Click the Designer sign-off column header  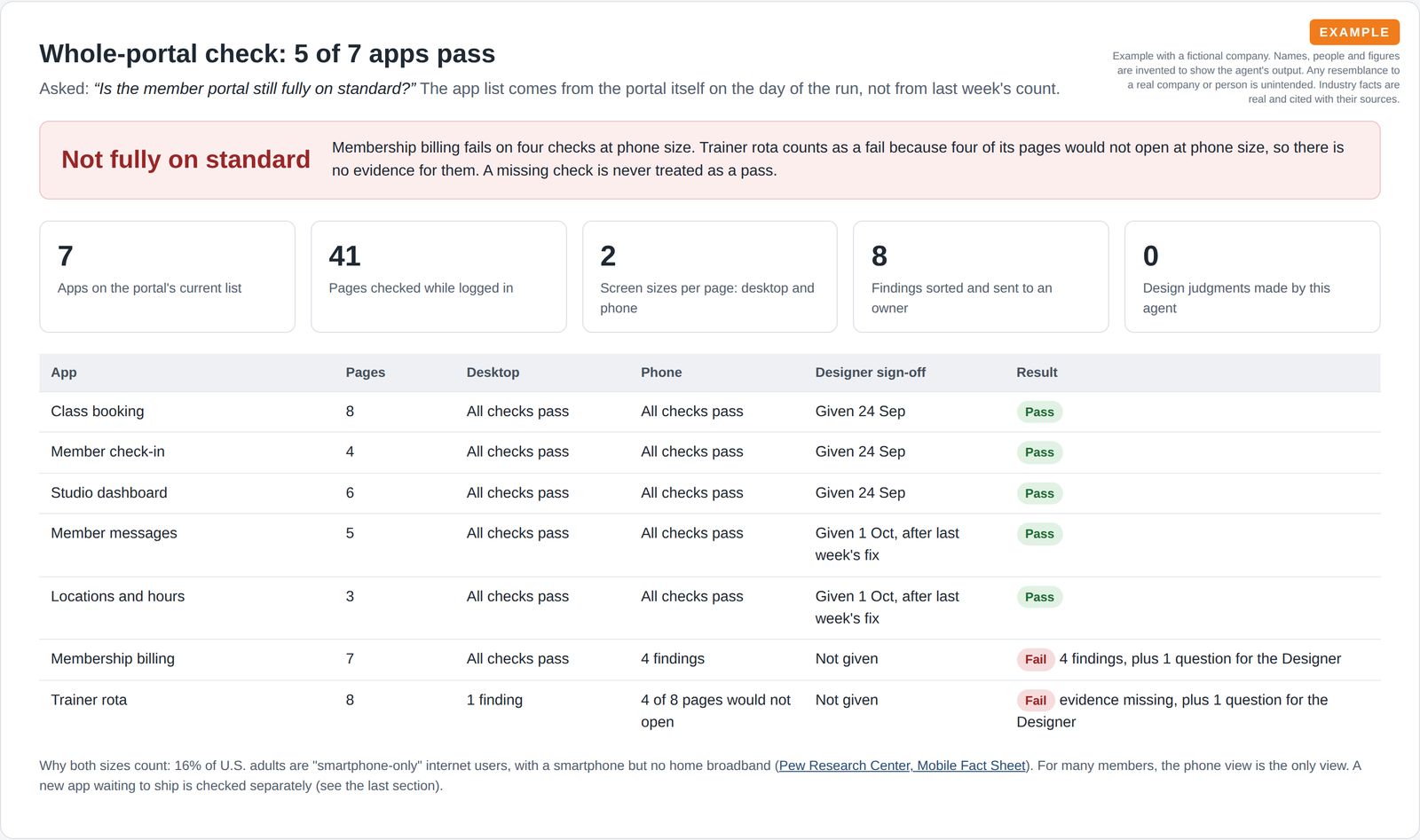pos(870,373)
